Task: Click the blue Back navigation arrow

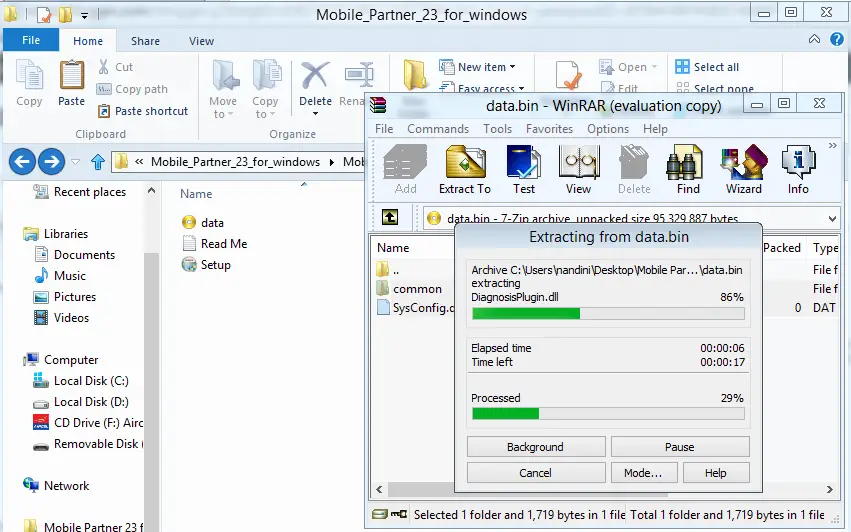Action: point(23,161)
